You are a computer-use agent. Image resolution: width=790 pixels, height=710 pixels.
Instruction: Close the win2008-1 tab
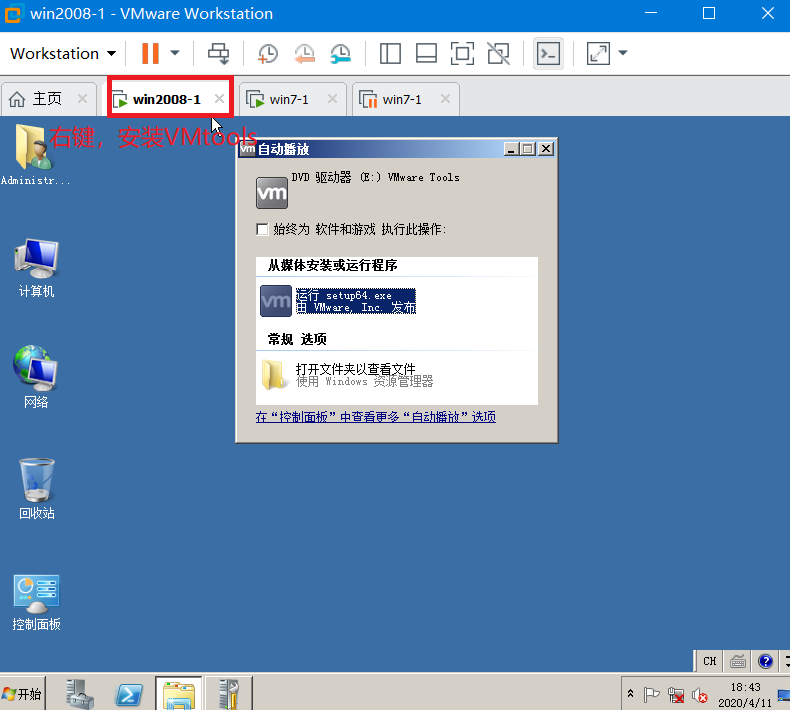[x=219, y=99]
